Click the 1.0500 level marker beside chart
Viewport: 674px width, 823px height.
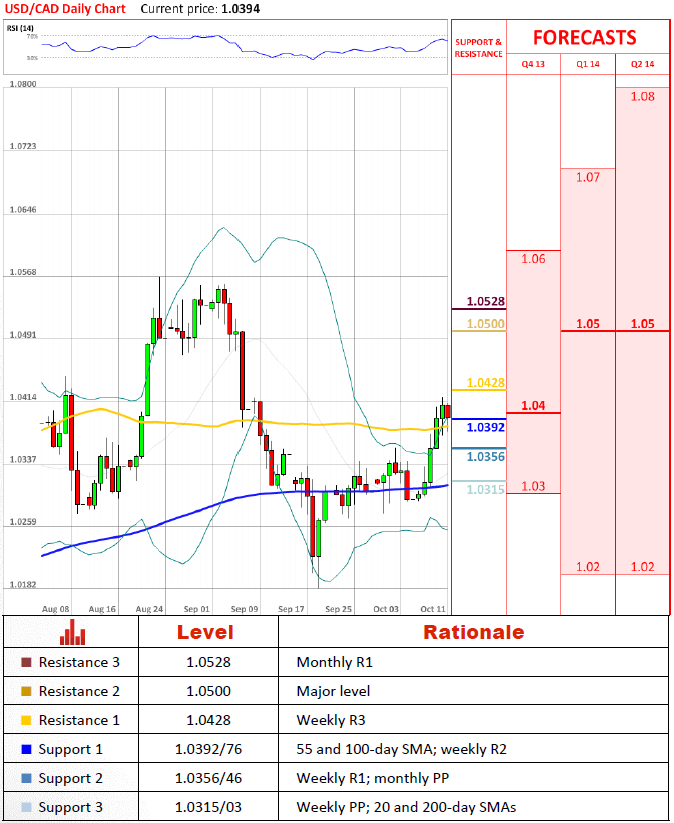(486, 323)
